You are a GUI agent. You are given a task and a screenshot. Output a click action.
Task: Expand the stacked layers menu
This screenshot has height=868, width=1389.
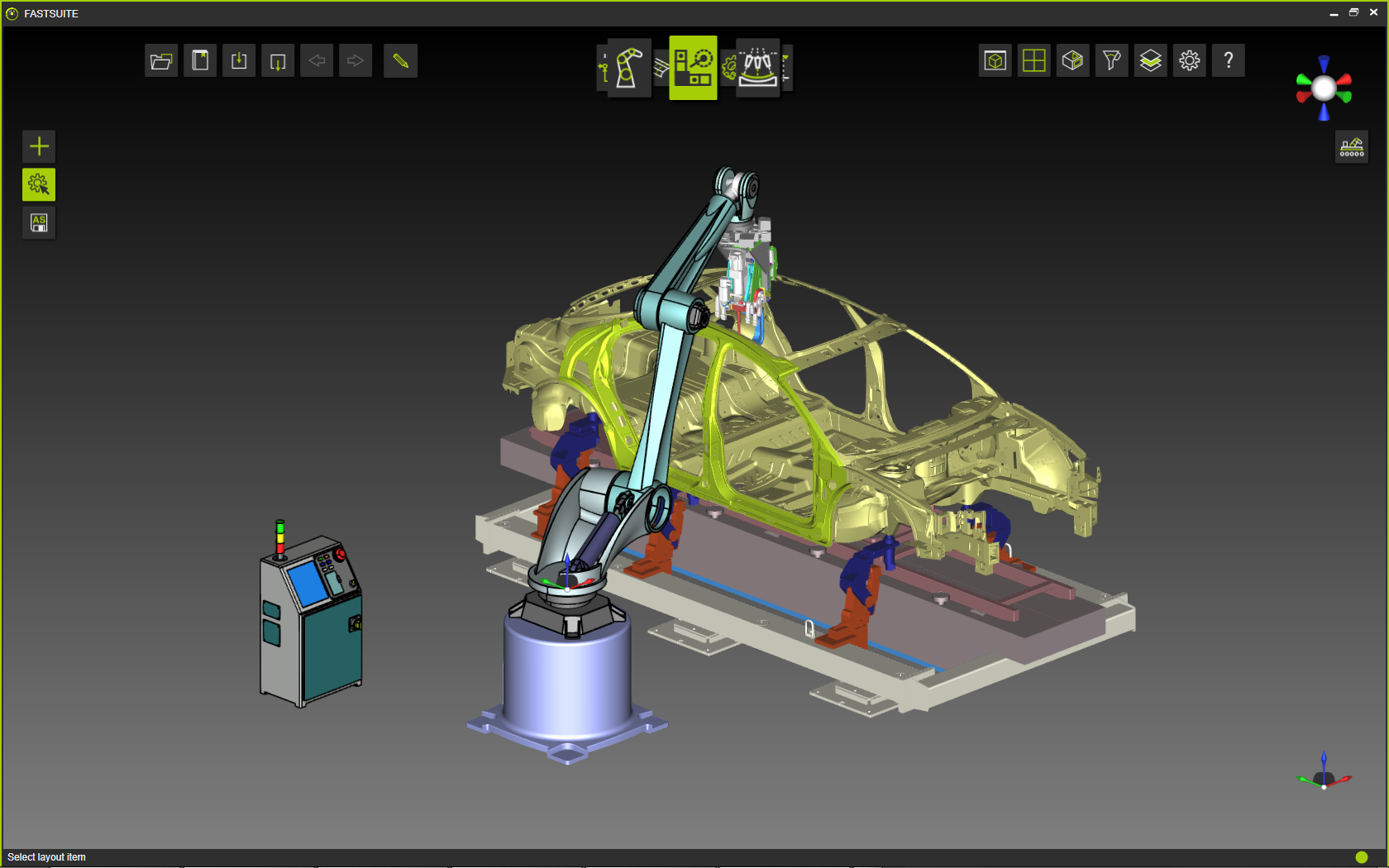[x=1151, y=61]
